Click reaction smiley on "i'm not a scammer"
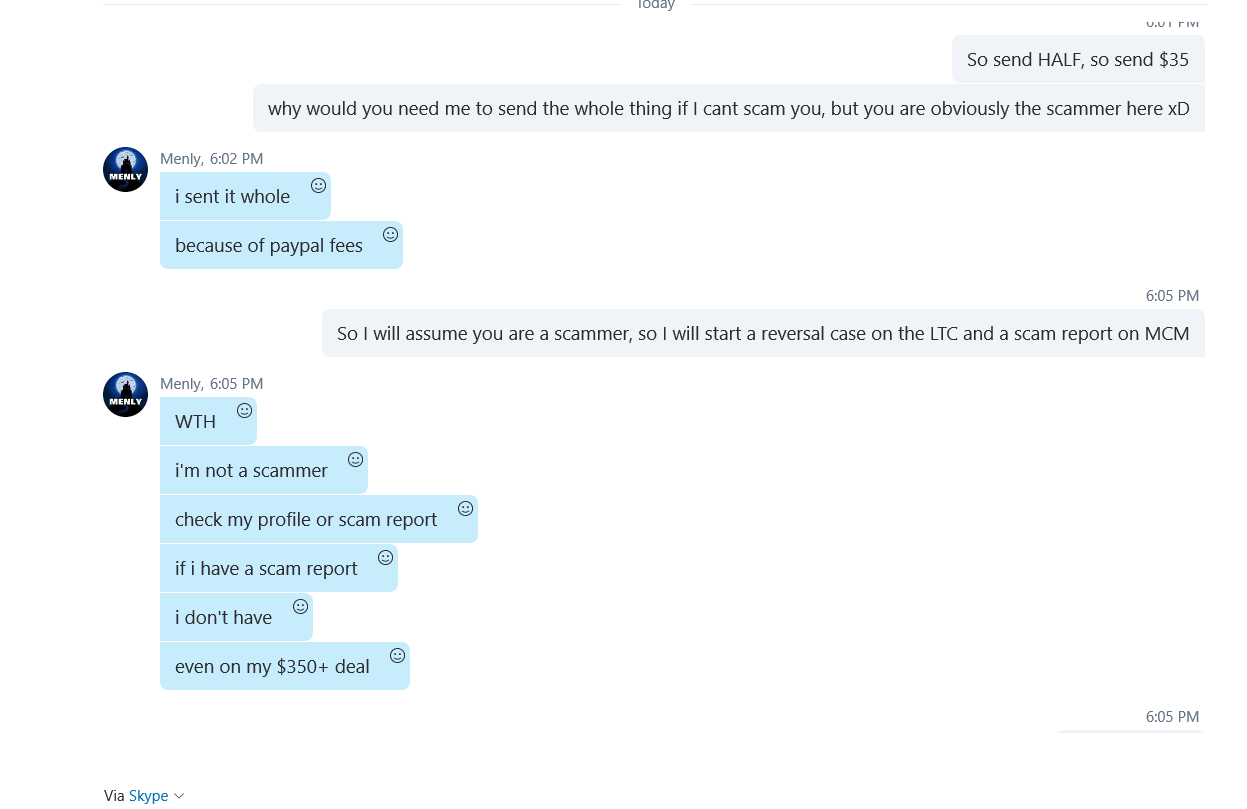The image size is (1247, 809). click(355, 459)
